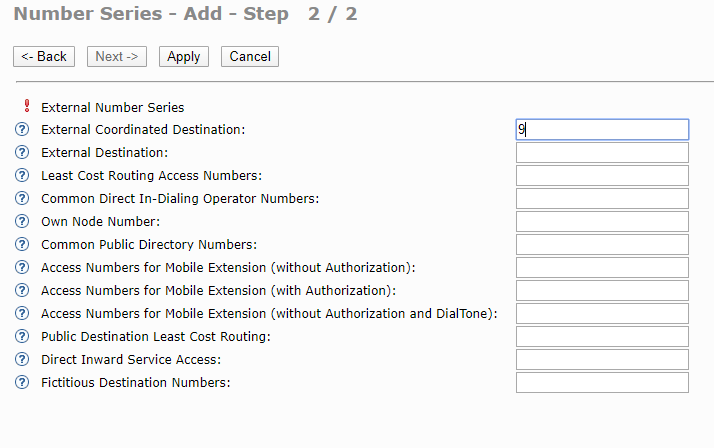Click help icon for External Coordinated Destination
The image size is (714, 448).
(x=23, y=130)
